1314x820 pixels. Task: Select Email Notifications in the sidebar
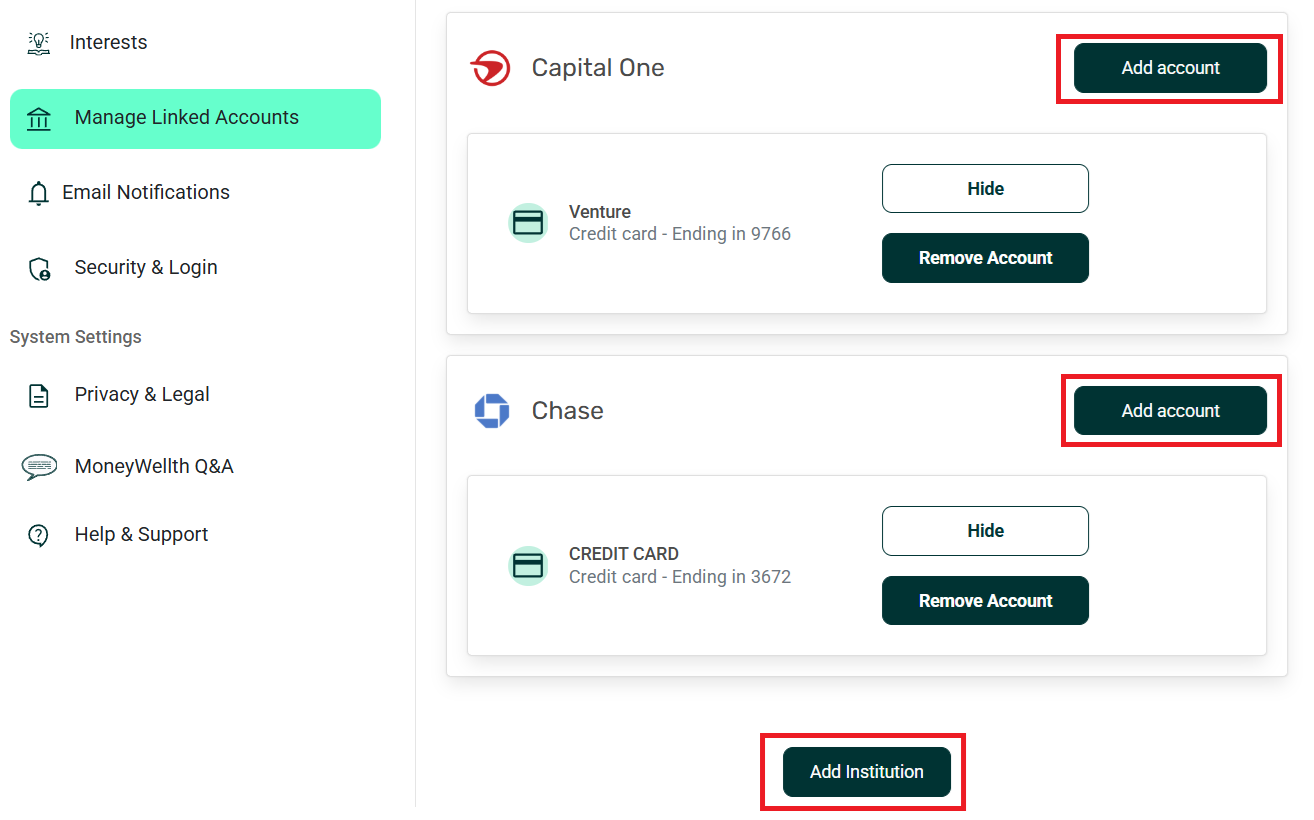click(146, 193)
